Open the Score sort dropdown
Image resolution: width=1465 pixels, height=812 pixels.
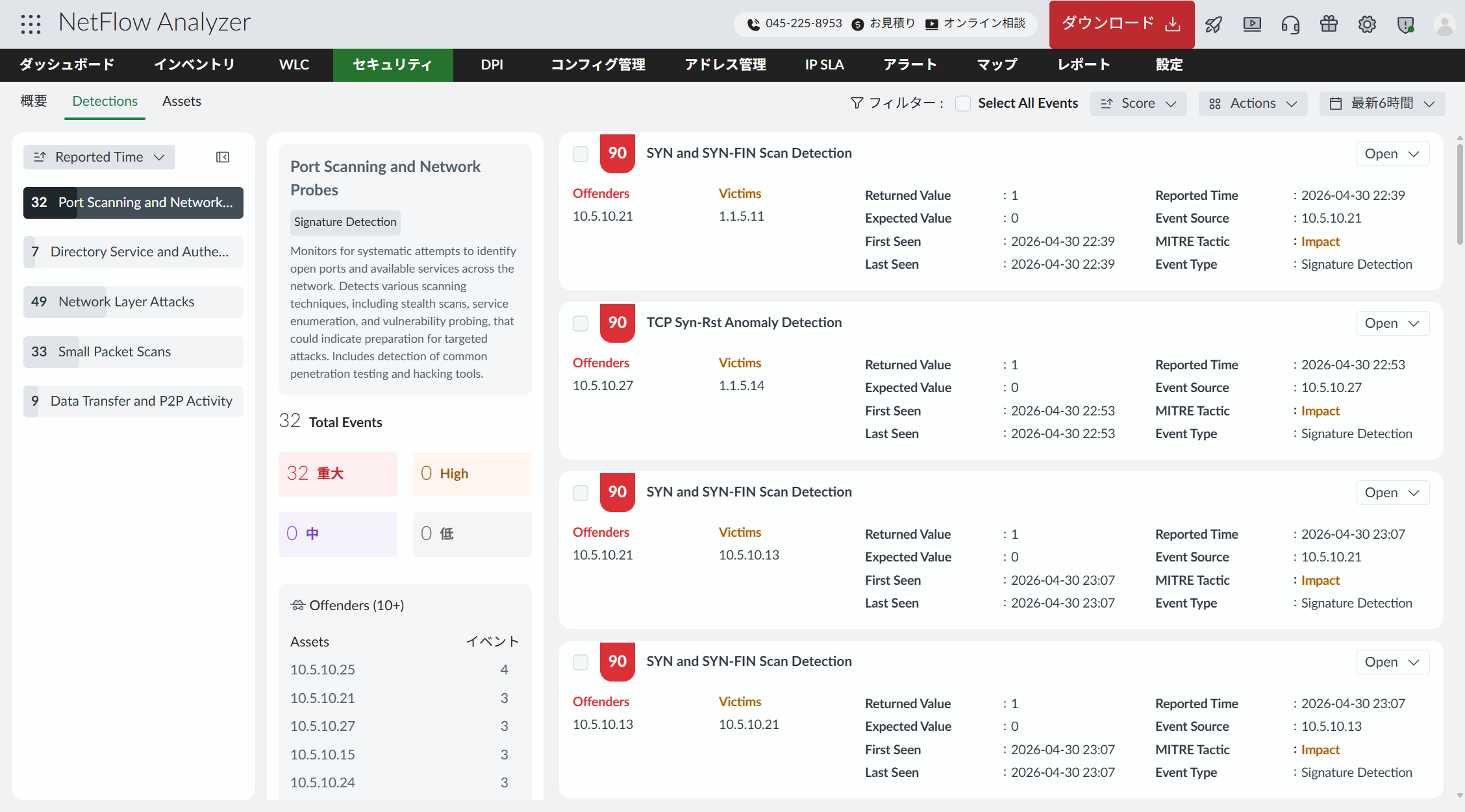[x=1138, y=104]
